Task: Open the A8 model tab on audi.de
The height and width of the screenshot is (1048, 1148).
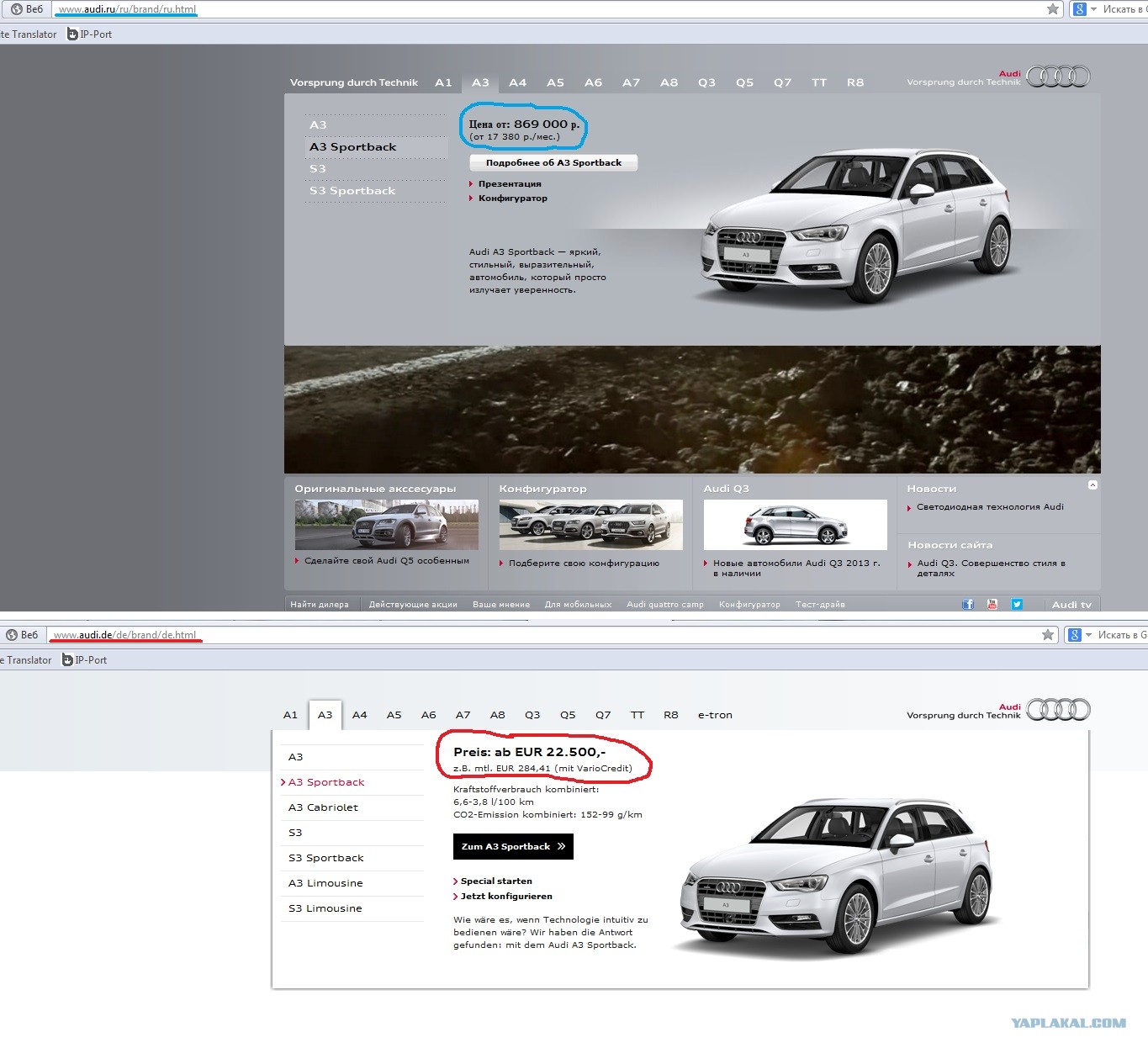Action: [498, 715]
